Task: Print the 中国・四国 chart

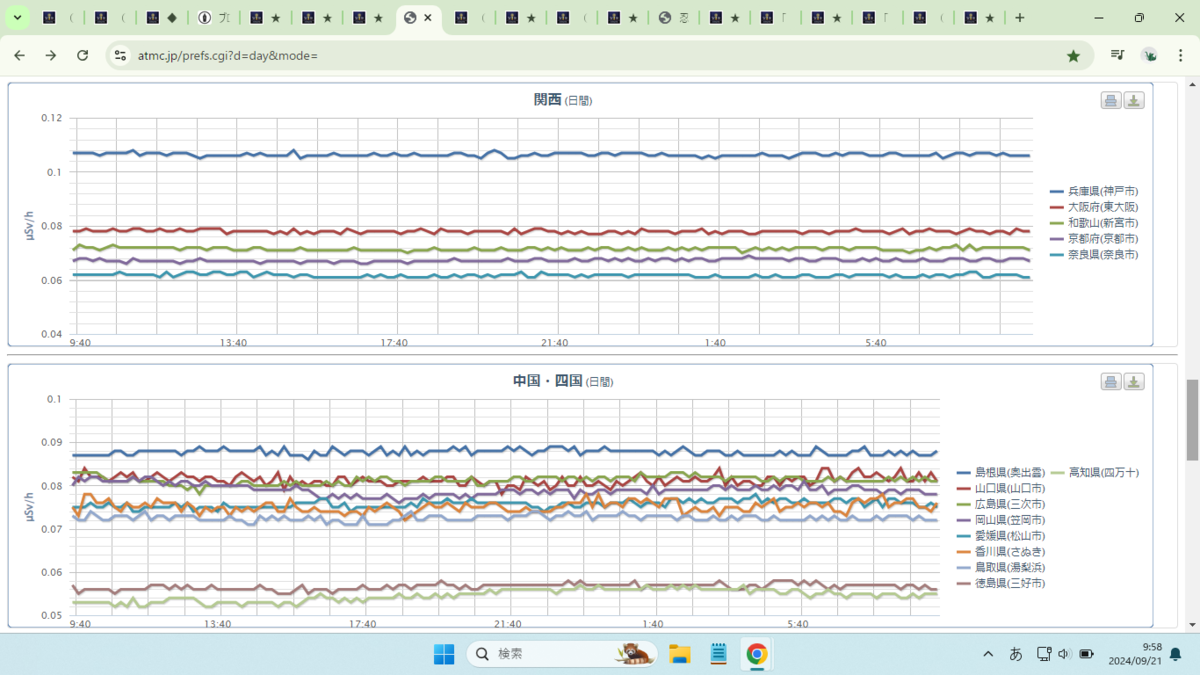Action: pos(1111,381)
